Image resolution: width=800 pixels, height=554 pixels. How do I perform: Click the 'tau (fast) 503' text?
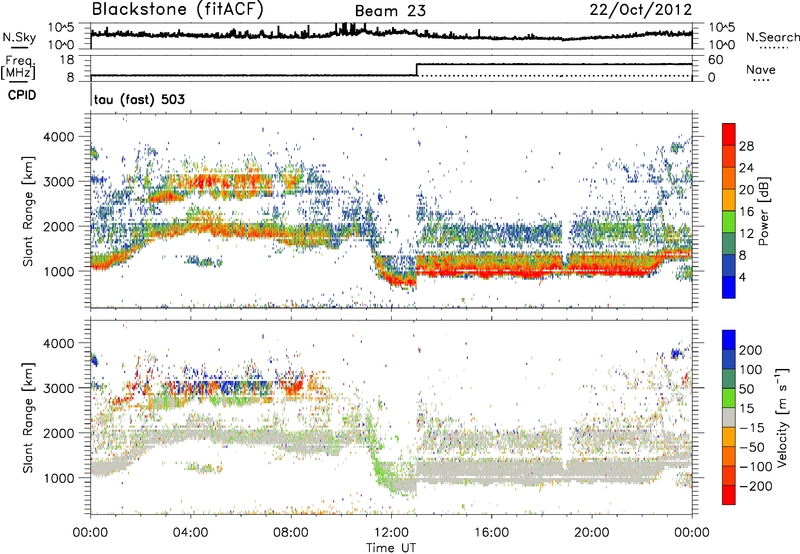139,99
